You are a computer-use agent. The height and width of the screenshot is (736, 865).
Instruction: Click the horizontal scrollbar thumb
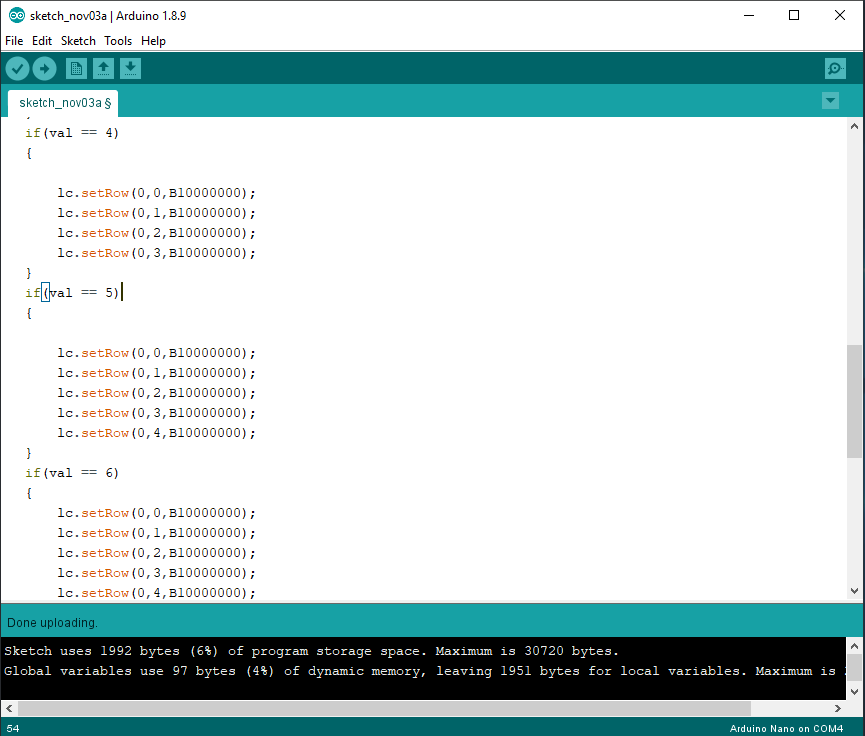(385, 708)
